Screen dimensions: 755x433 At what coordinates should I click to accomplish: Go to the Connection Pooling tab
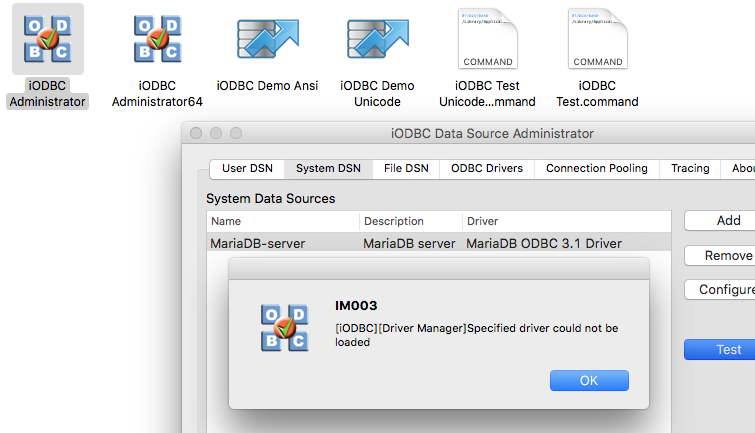597,169
